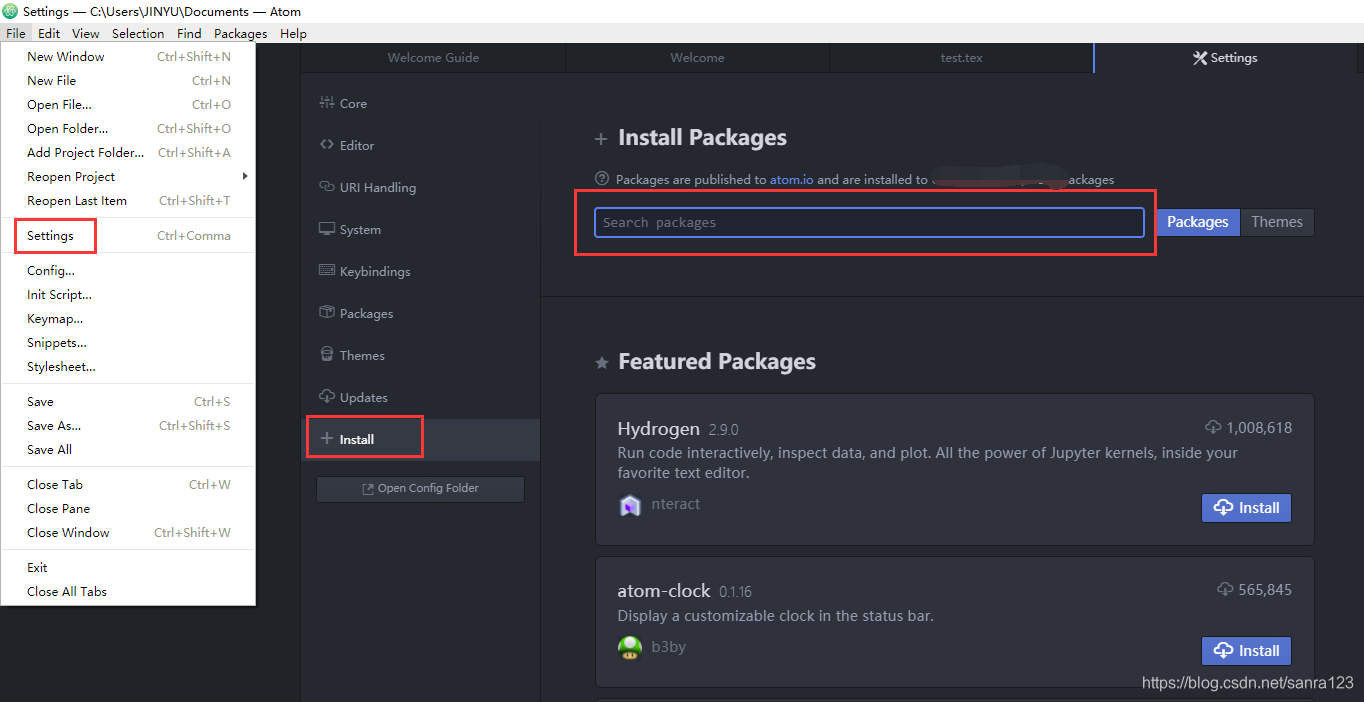Screen dimensions: 1364x702
Task: Choose Settings in the File menu
Action: [128, 236]
